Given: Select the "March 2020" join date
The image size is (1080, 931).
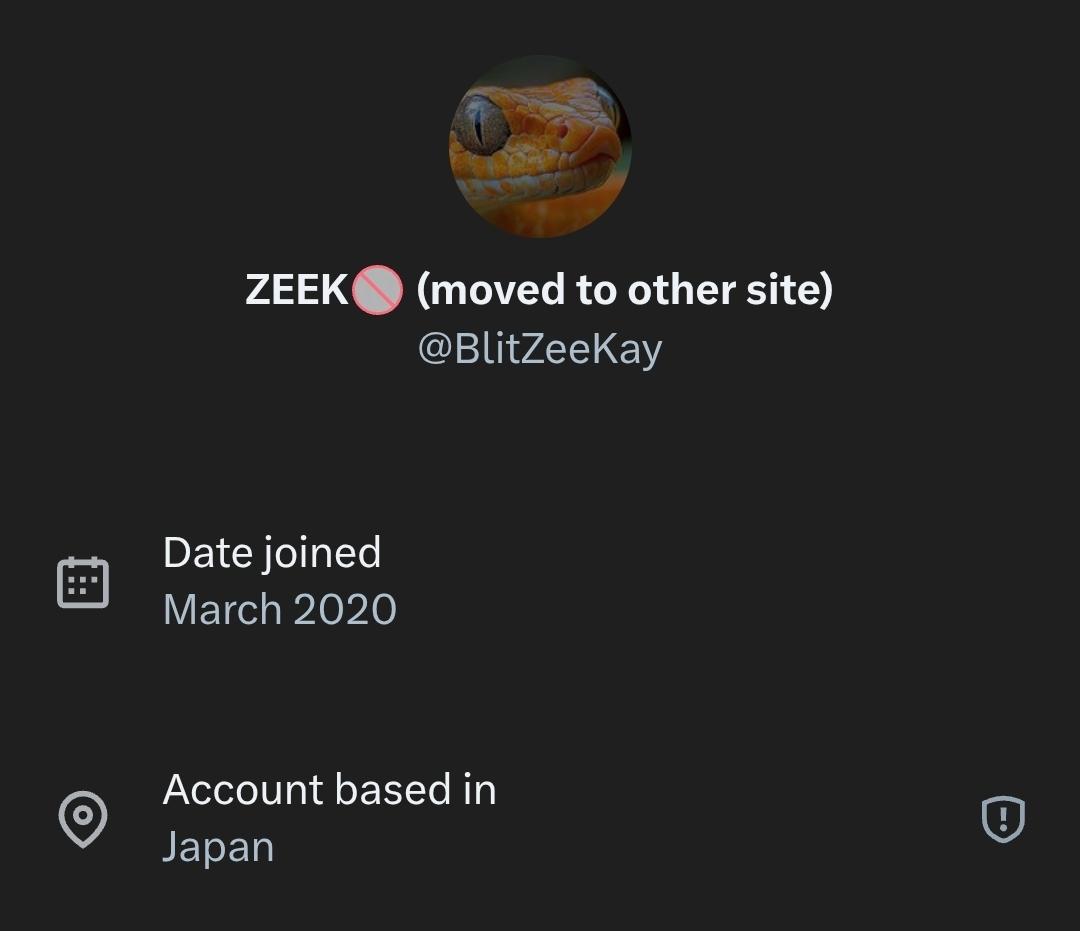Looking at the screenshot, I should [x=280, y=610].
